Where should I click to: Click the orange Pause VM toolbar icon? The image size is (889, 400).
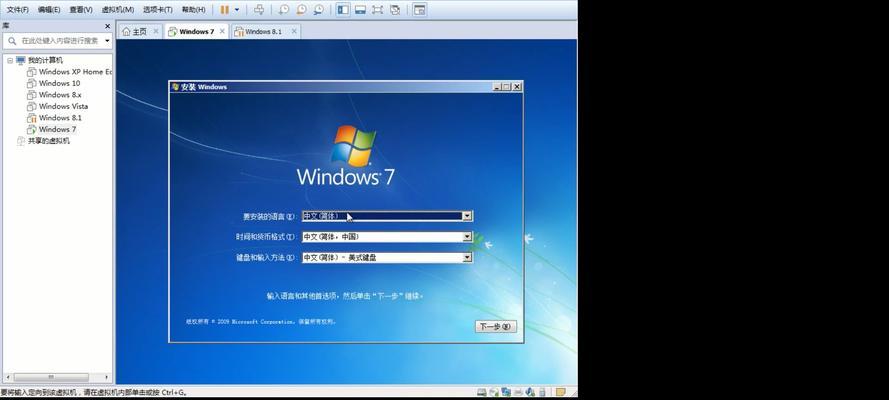click(225, 10)
